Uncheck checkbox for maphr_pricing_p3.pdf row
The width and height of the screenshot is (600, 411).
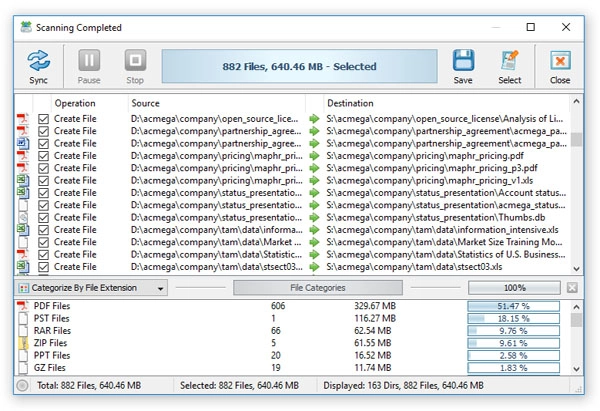tap(44, 168)
